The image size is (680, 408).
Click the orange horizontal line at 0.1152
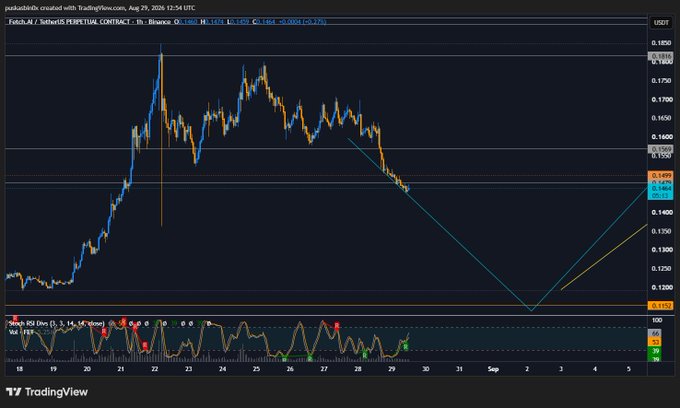pyautogui.click(x=325, y=305)
